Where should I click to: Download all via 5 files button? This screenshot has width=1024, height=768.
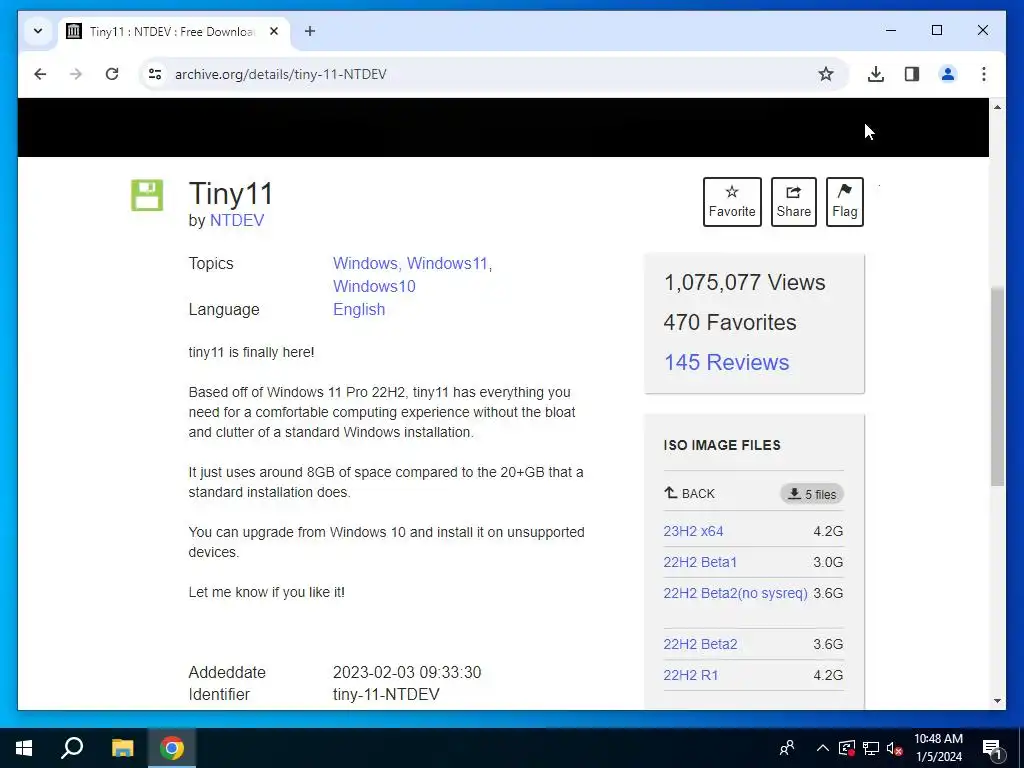pos(812,494)
